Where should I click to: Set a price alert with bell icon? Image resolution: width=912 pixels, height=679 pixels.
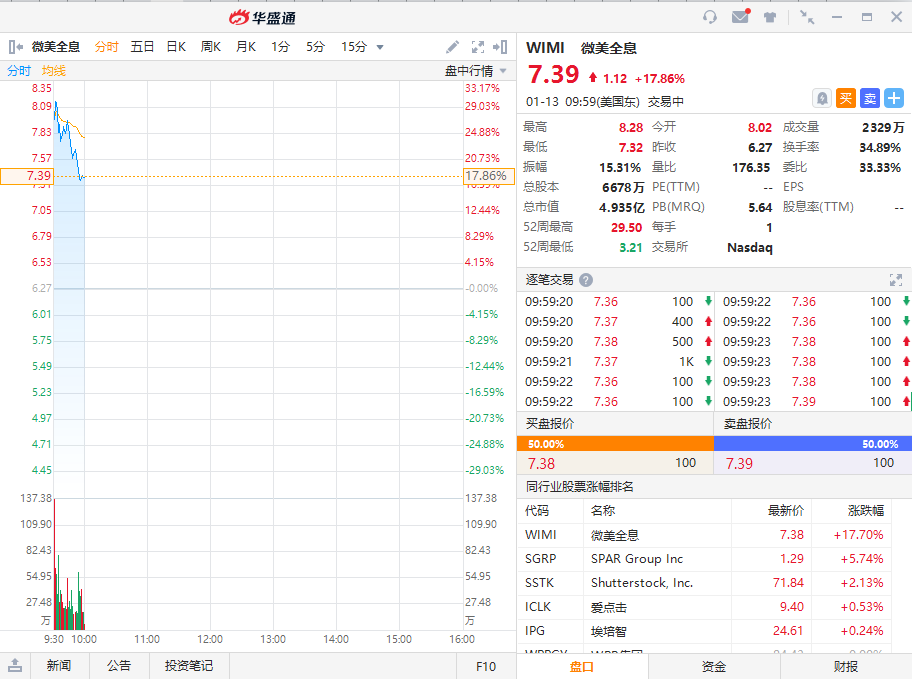click(x=821, y=98)
